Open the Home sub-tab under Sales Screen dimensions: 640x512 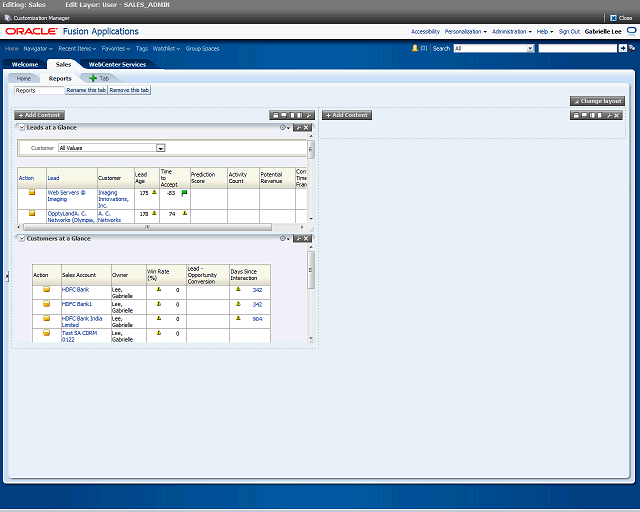pyautogui.click(x=24, y=78)
